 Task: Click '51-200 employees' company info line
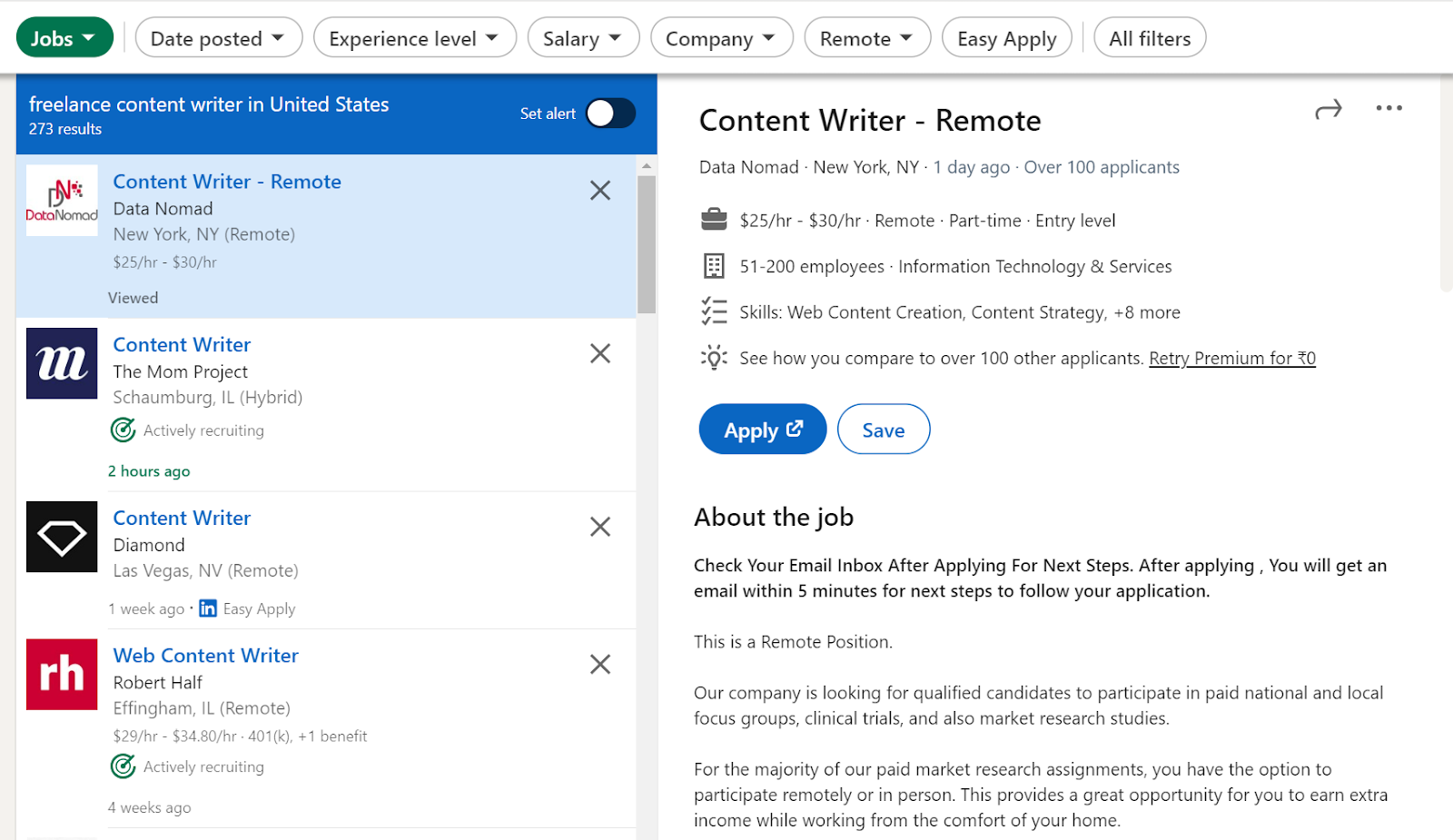(x=955, y=266)
